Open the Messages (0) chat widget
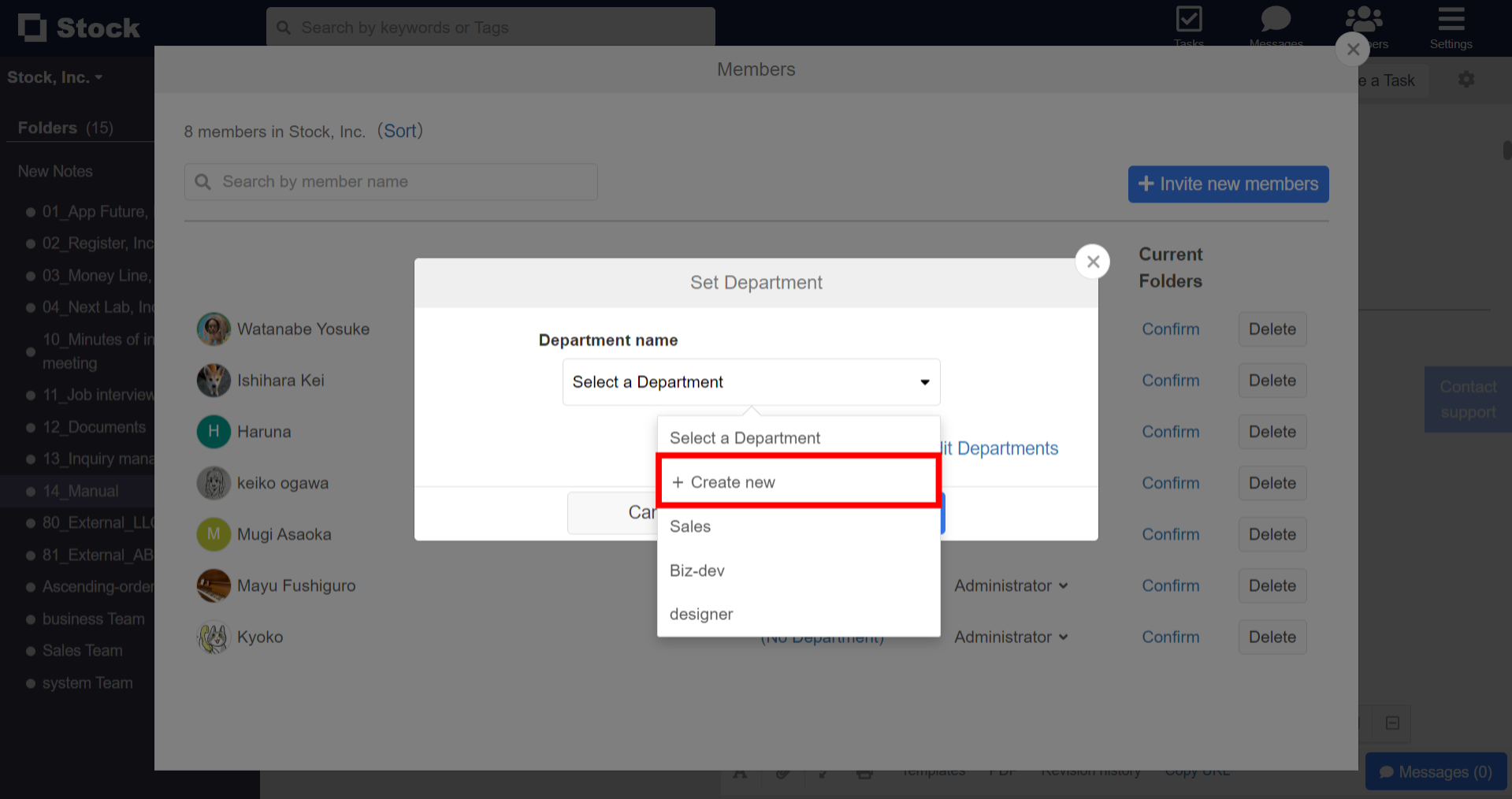The height and width of the screenshot is (799, 1512). 1435,771
